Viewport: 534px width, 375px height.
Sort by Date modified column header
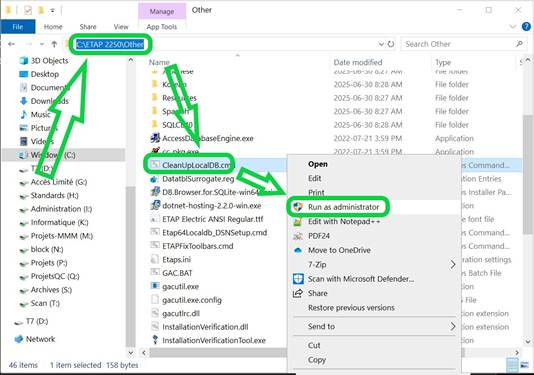358,62
